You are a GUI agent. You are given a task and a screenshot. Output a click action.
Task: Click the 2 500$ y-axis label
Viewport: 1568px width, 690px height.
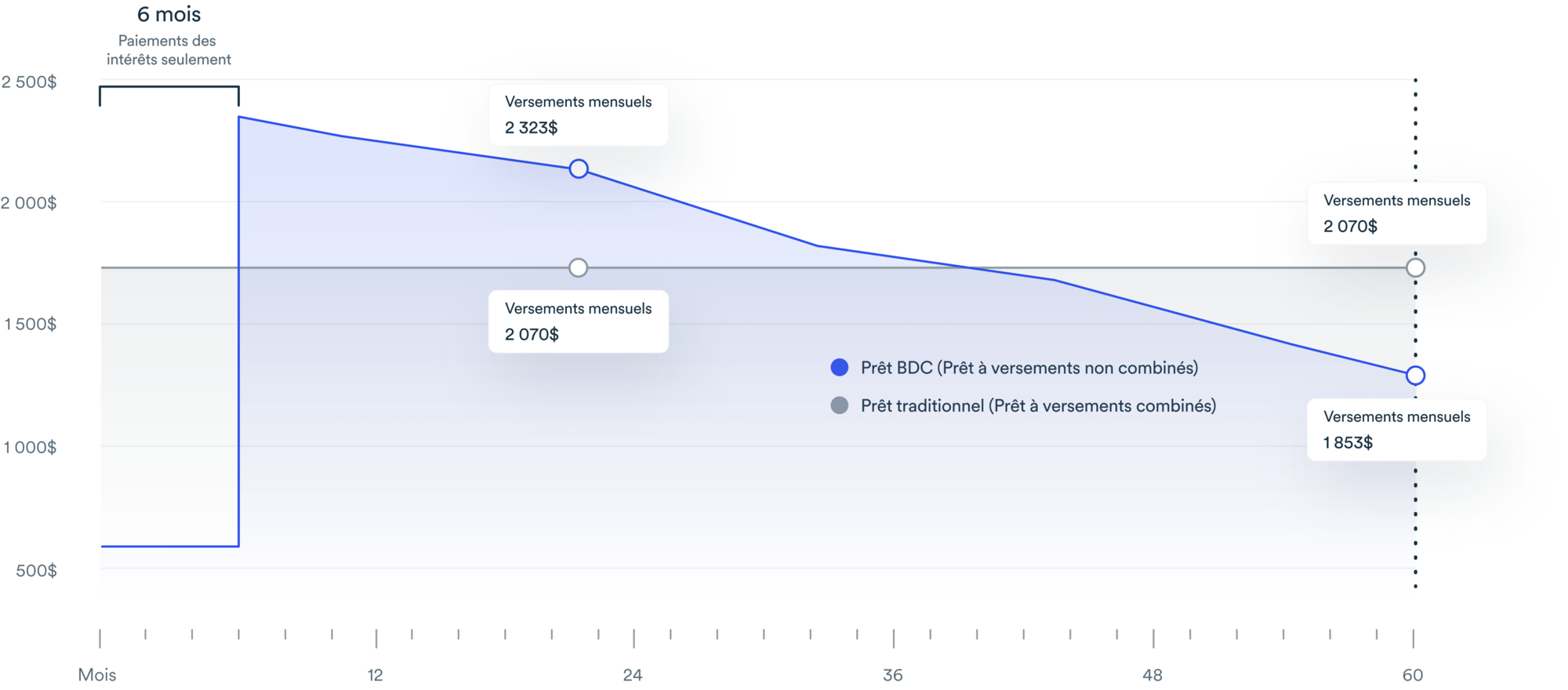pos(29,82)
